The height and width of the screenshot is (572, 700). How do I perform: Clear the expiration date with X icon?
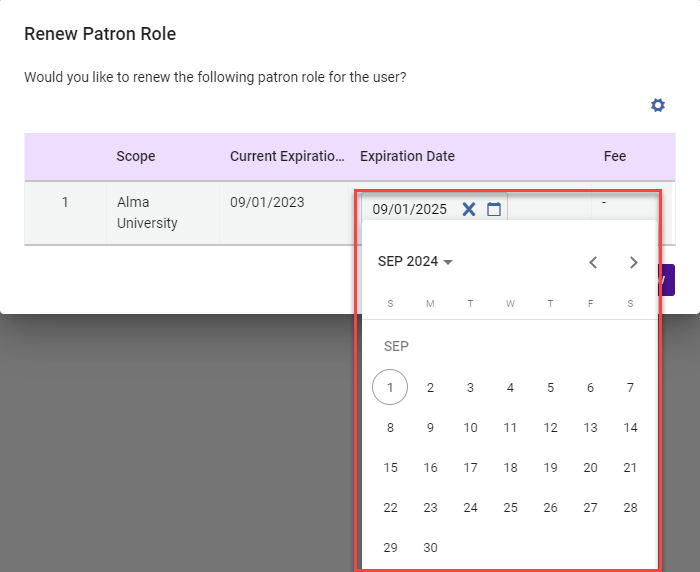tap(469, 209)
